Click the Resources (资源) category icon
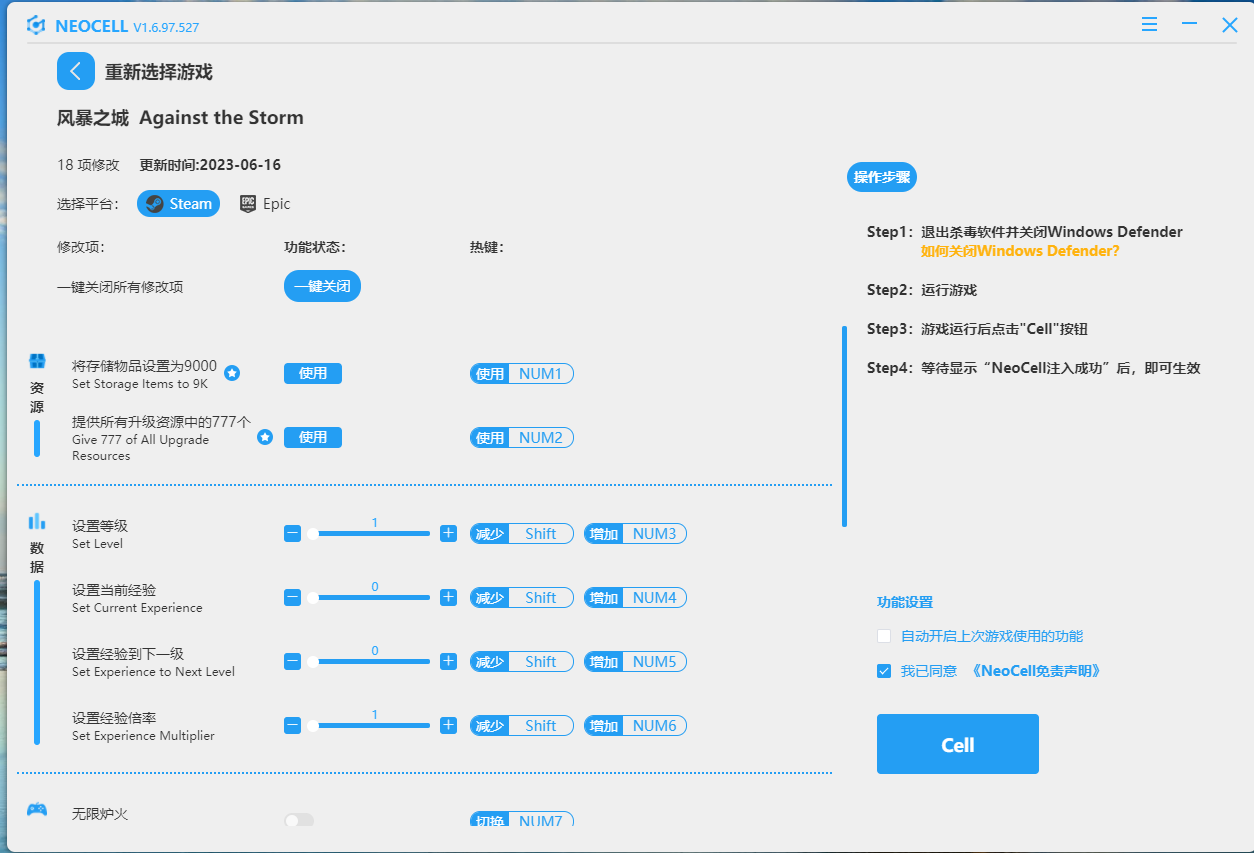Image resolution: width=1254 pixels, height=853 pixels. click(37, 361)
